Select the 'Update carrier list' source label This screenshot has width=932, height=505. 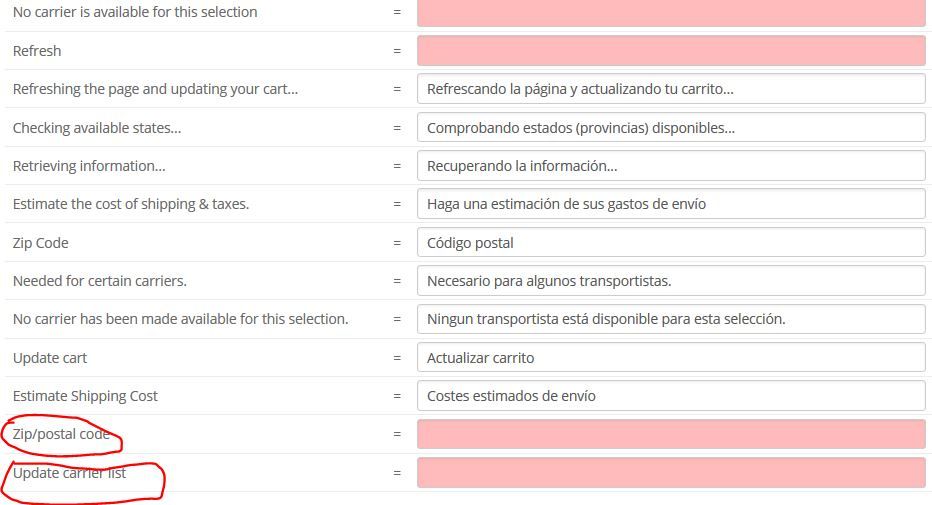pyautogui.click(x=70, y=473)
